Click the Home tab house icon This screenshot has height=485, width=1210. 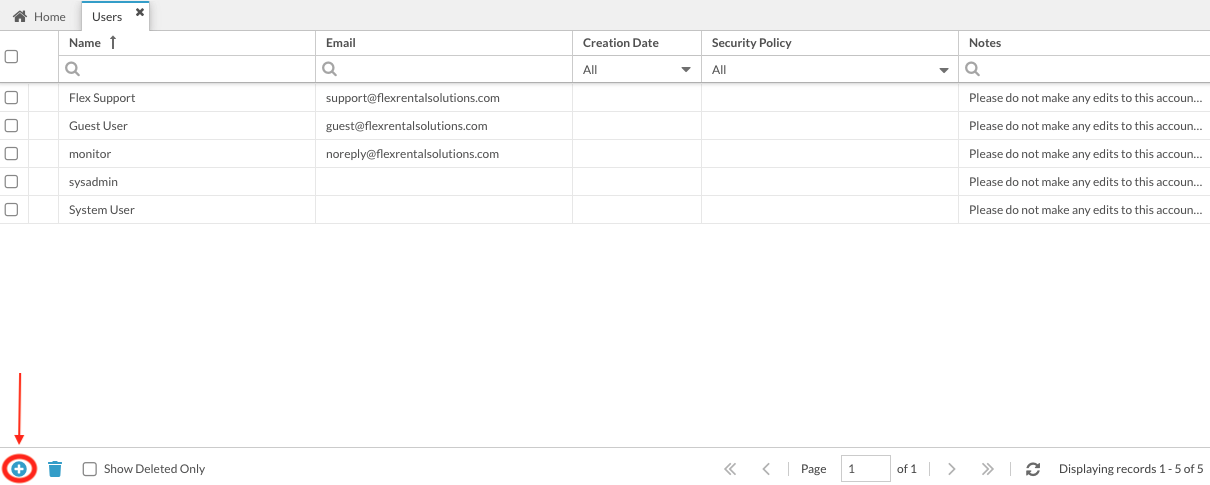coord(19,17)
